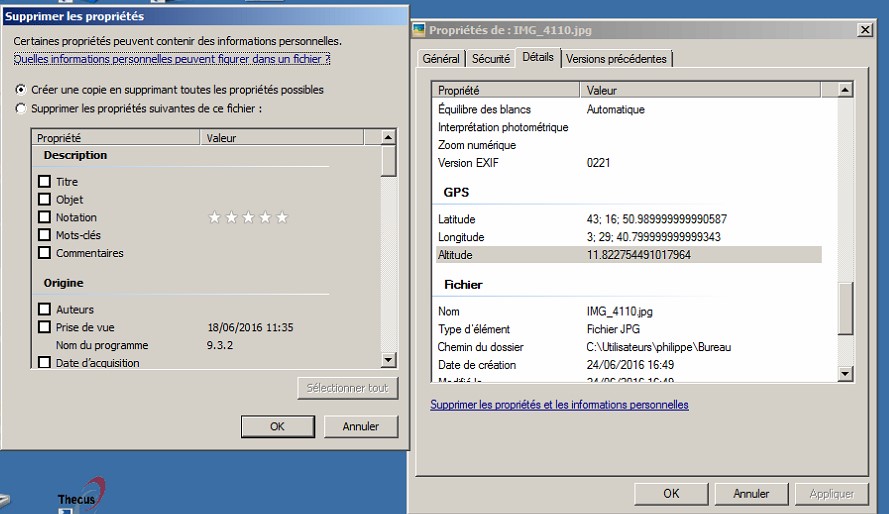Click Valeur column header in remove-properties list
889x514 pixels.
[x=282, y=138]
